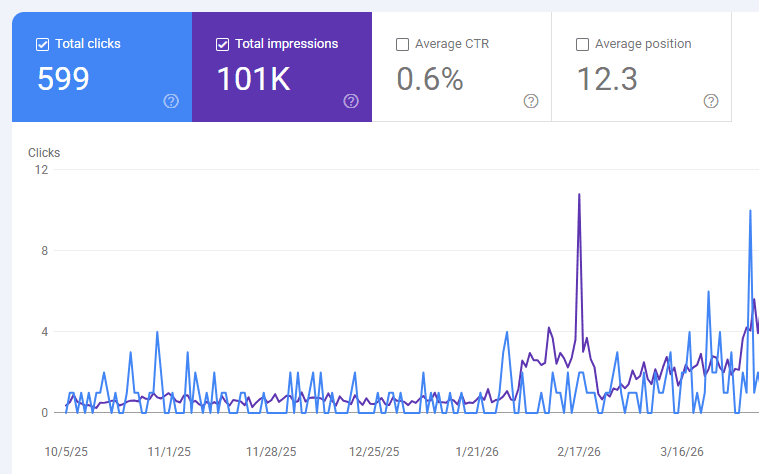Image resolution: width=759 pixels, height=474 pixels.
Task: Click the 12.3 average position value
Action: 607,79
